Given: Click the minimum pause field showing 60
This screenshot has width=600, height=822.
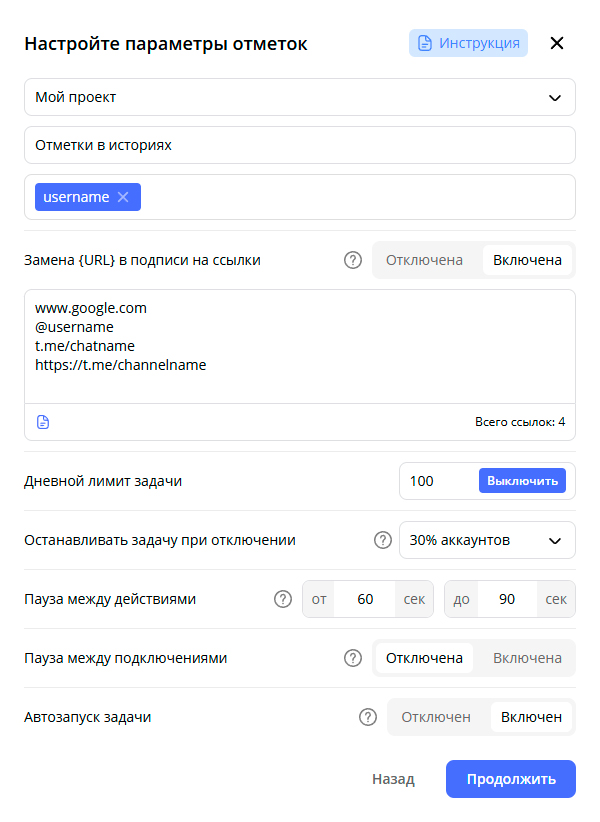Looking at the screenshot, I should coord(364,599).
